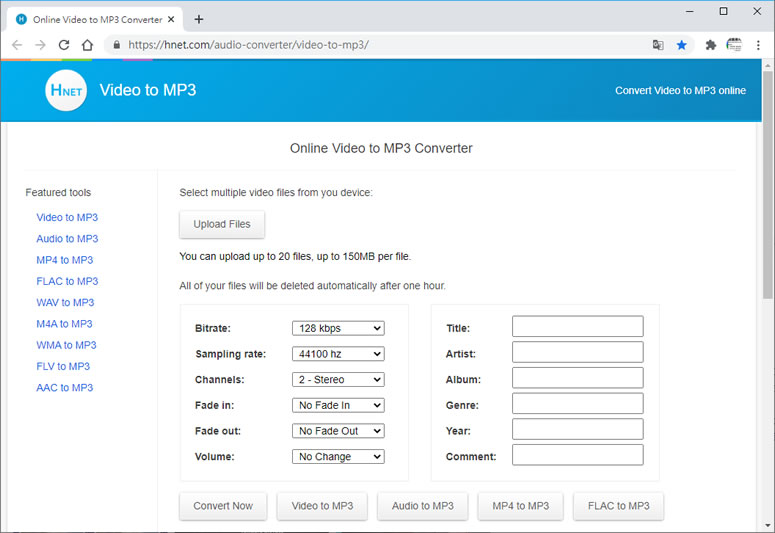Viewport: 775px width, 533px height.
Task: Click the browser back arrow
Action: [17, 45]
